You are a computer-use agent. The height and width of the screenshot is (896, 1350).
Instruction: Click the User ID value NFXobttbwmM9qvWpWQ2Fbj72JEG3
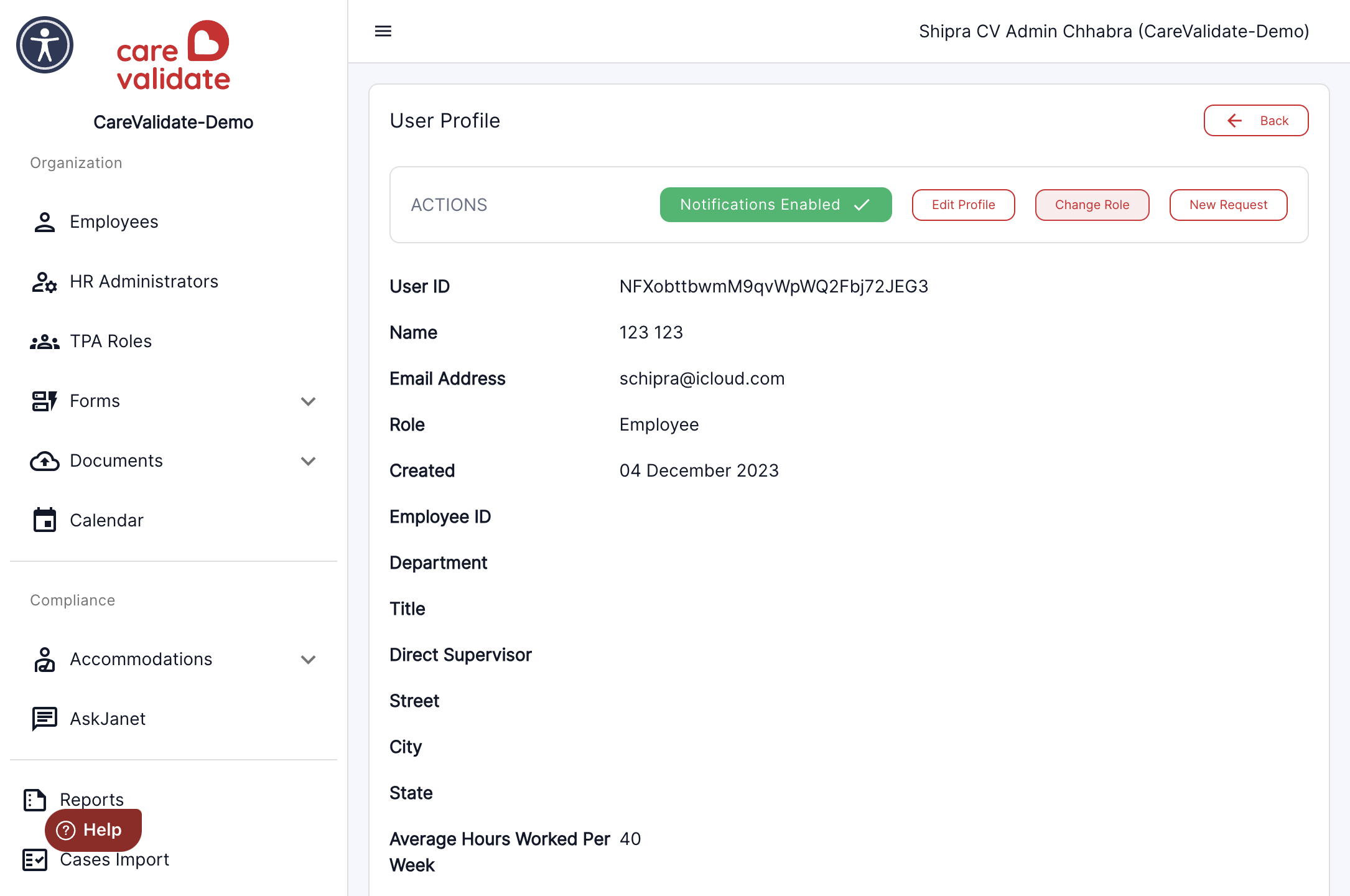click(774, 286)
